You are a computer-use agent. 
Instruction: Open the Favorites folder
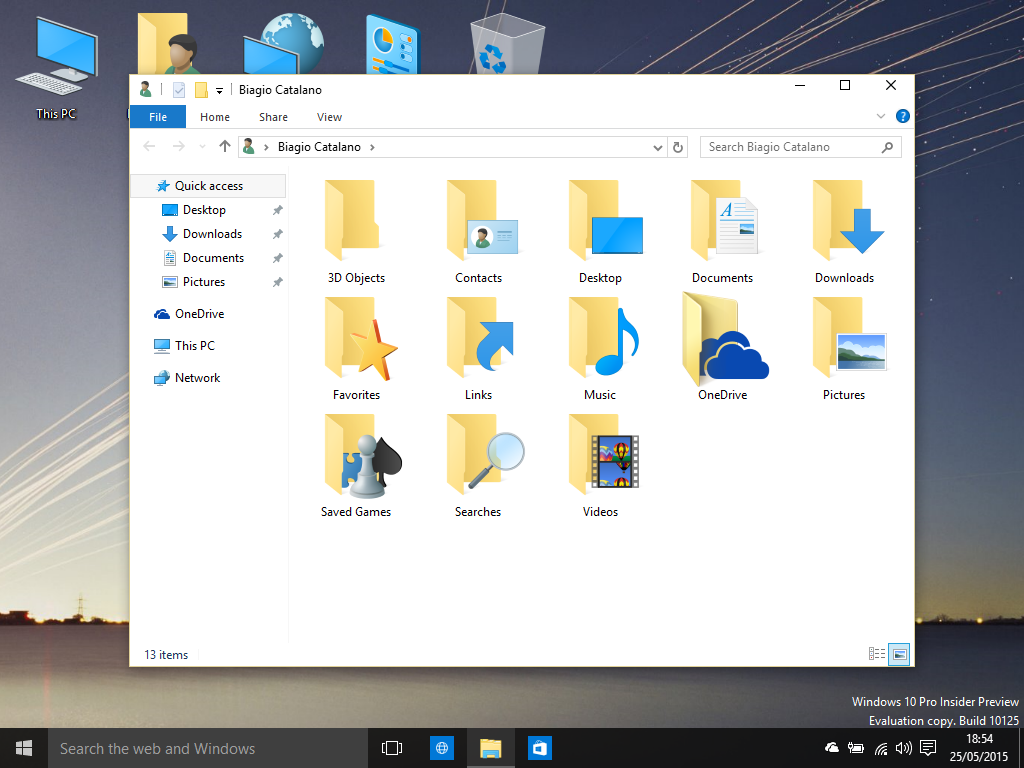(356, 349)
